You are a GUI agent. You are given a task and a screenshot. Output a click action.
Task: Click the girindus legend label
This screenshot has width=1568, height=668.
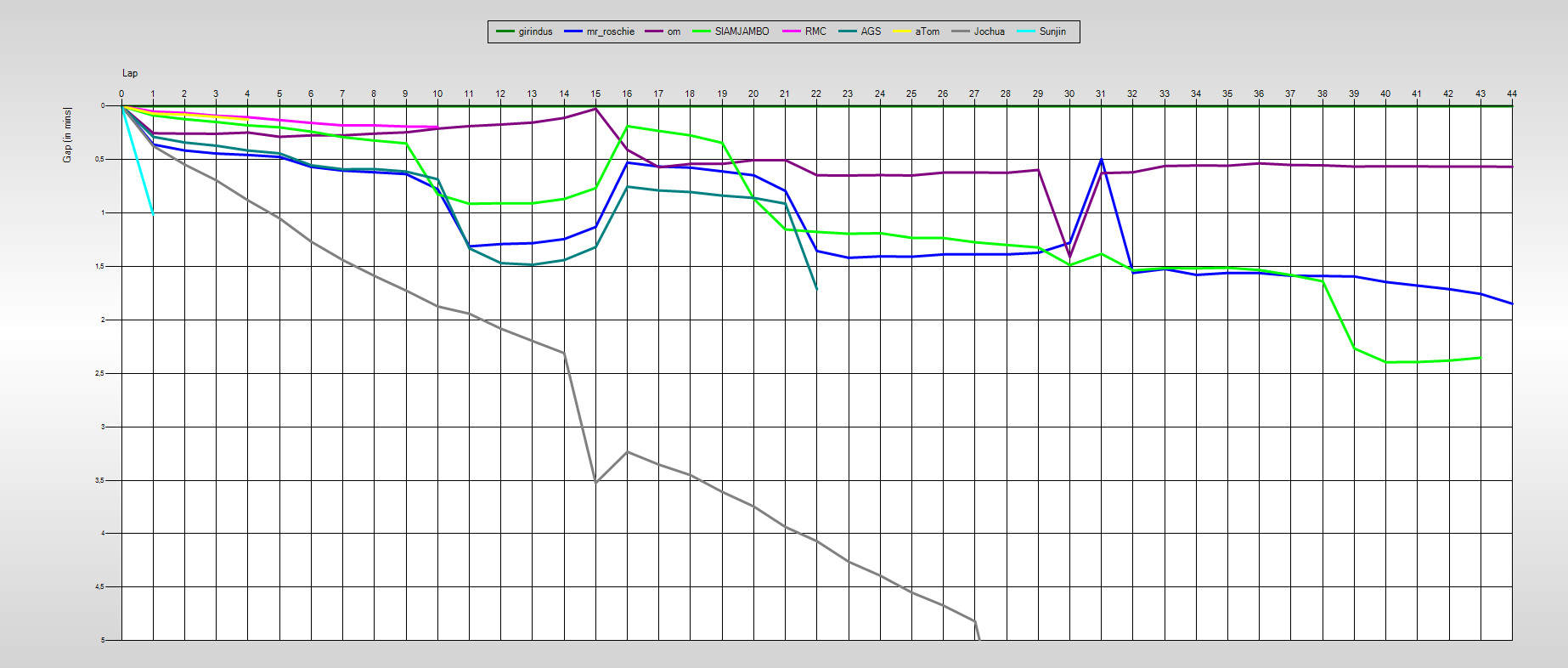tap(535, 31)
